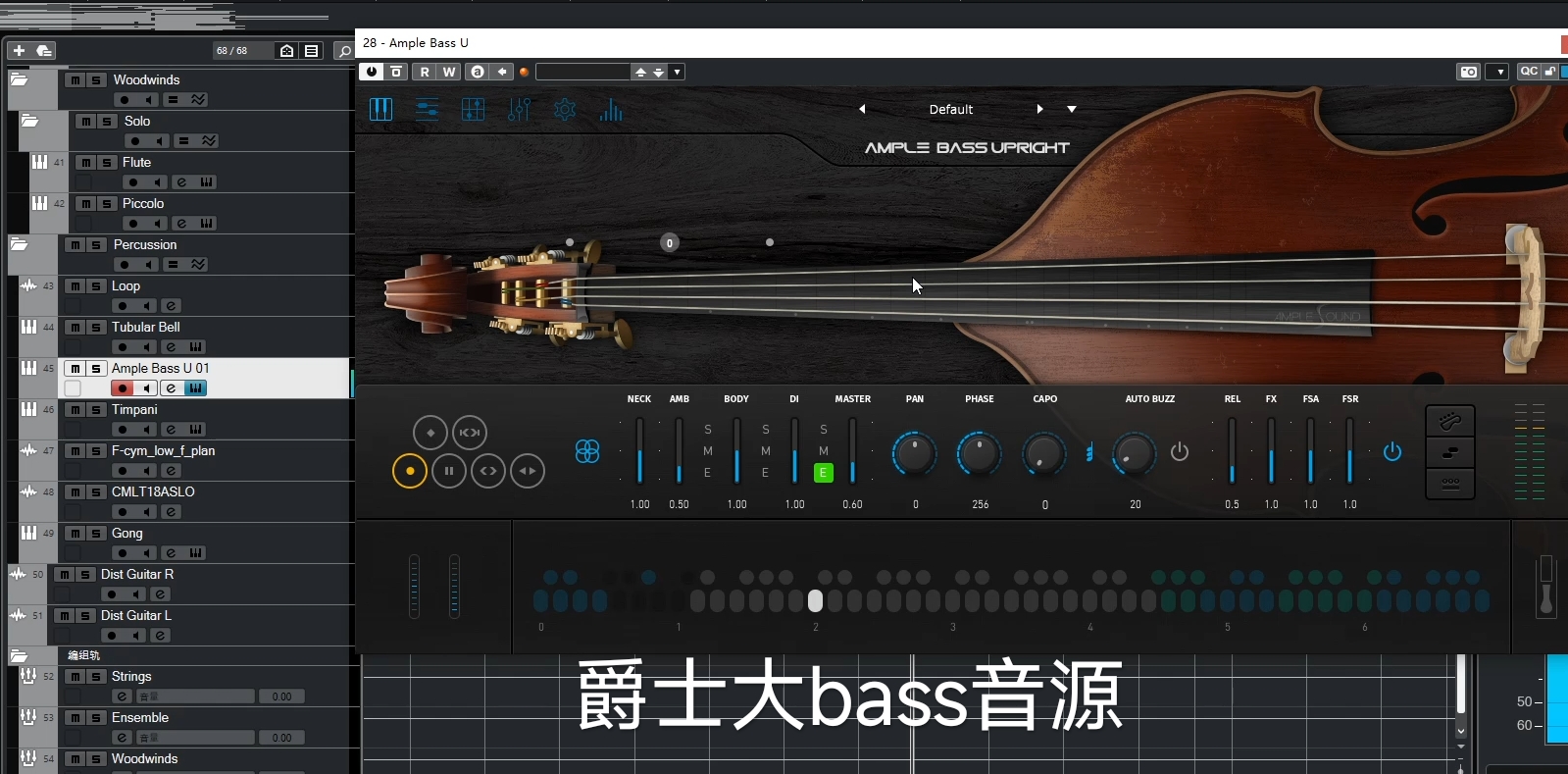Click the track list settings icon
Image resolution: width=1568 pixels, height=774 pixels.
[312, 51]
